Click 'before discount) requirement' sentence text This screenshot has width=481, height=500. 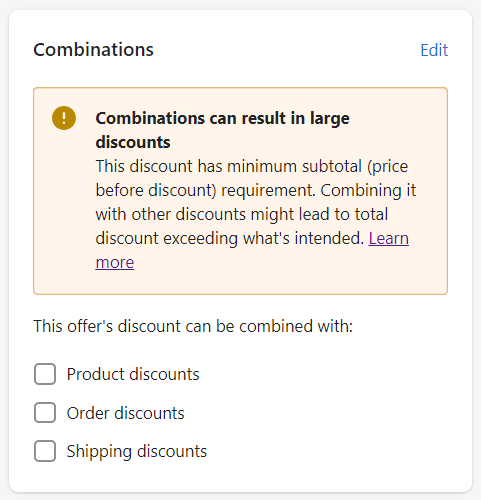pos(205,191)
